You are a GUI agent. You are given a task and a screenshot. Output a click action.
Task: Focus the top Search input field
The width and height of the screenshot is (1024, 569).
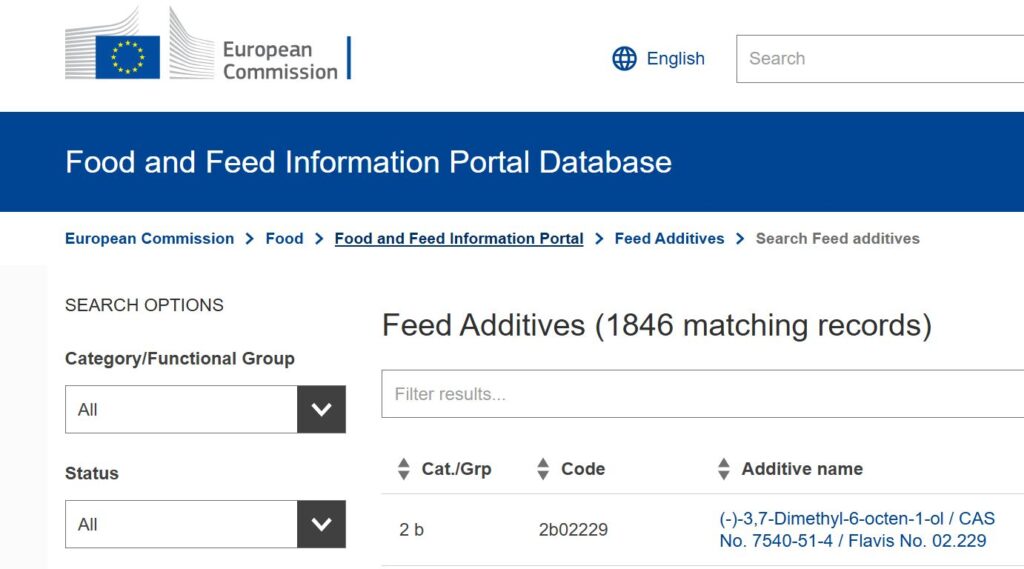(x=880, y=59)
